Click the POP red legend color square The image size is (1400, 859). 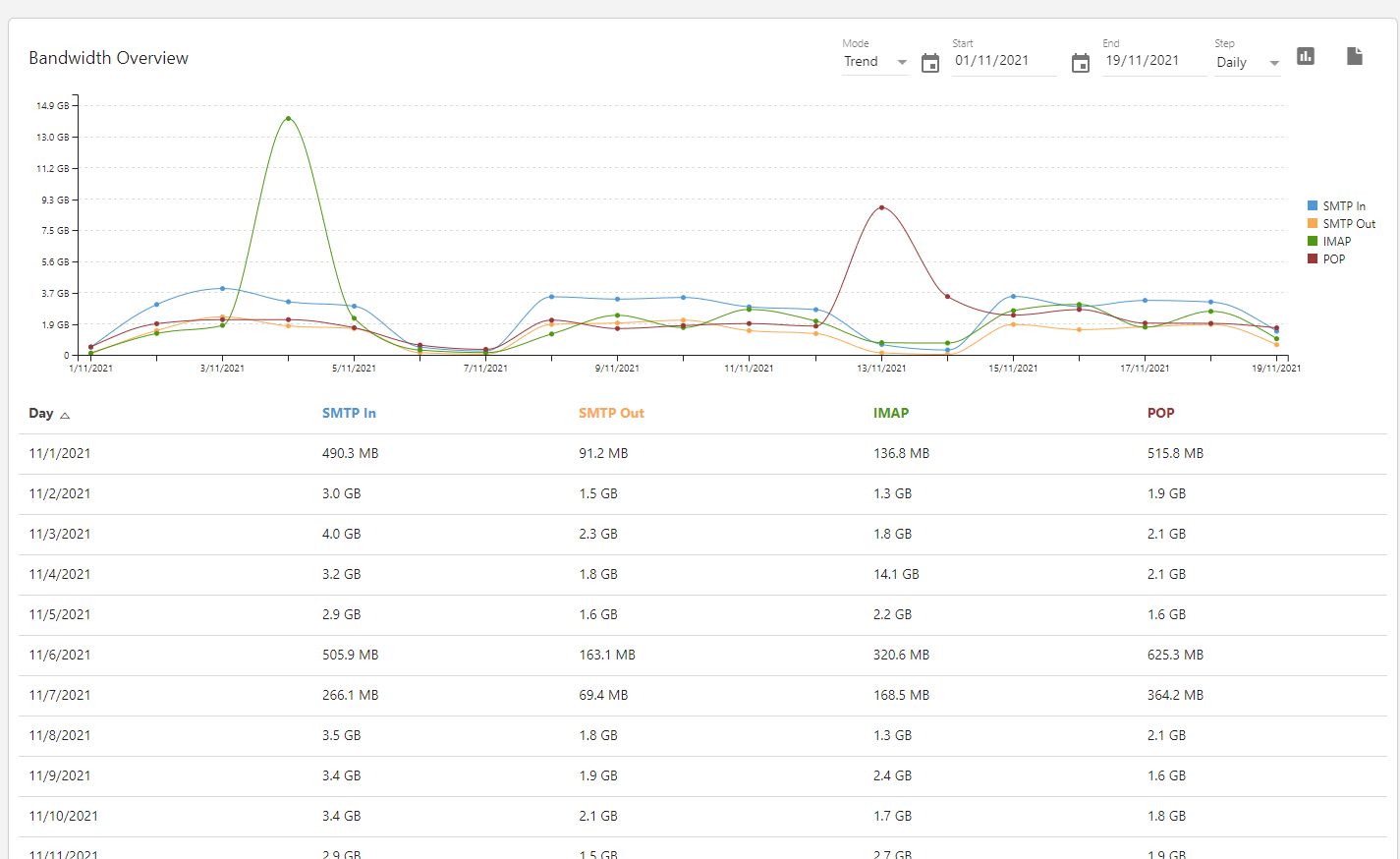tap(1313, 259)
